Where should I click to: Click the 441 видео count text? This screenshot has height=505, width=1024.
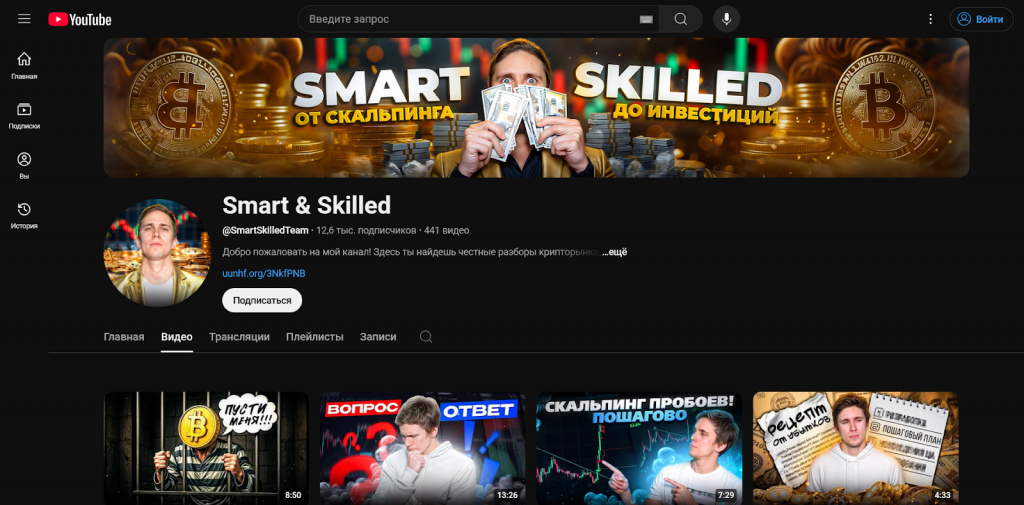447,230
